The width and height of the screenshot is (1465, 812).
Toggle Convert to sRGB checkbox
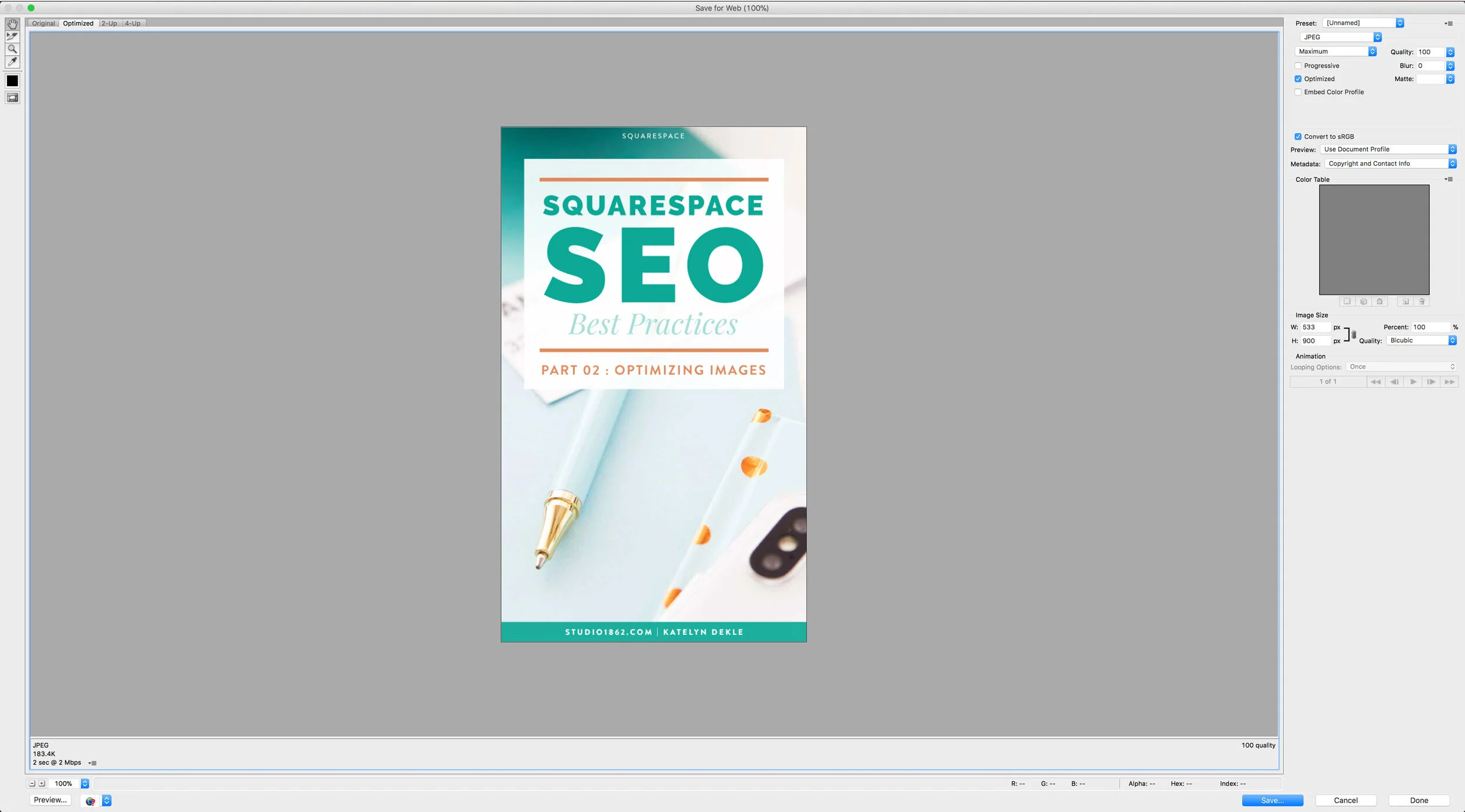(x=1298, y=137)
